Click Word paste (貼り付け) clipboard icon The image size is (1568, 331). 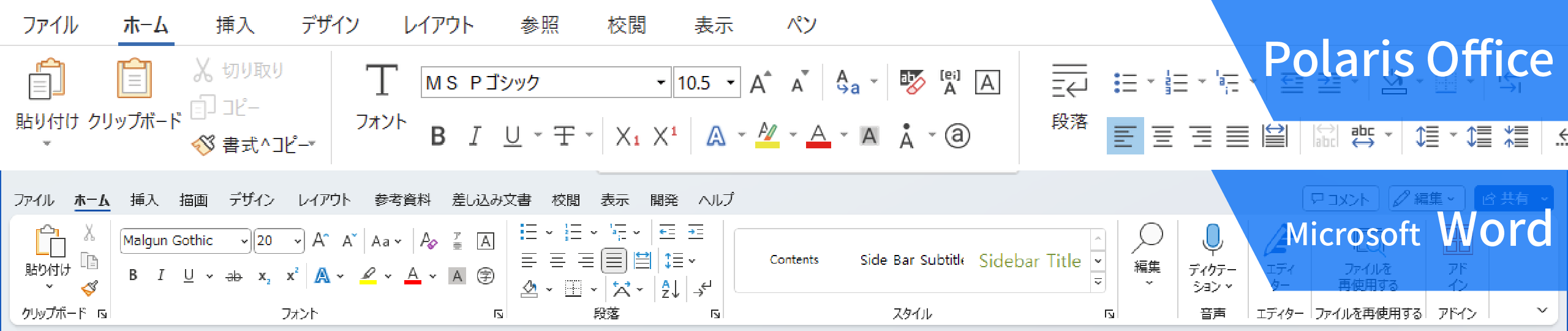coord(50,240)
